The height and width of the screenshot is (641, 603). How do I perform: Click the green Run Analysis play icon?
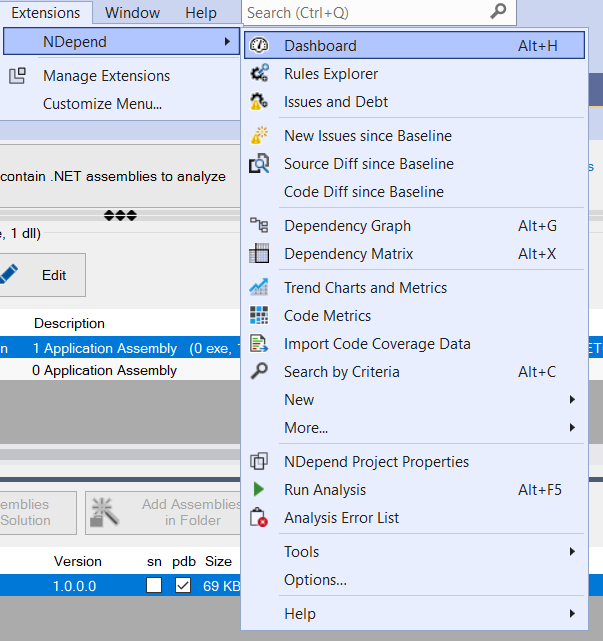click(x=258, y=489)
